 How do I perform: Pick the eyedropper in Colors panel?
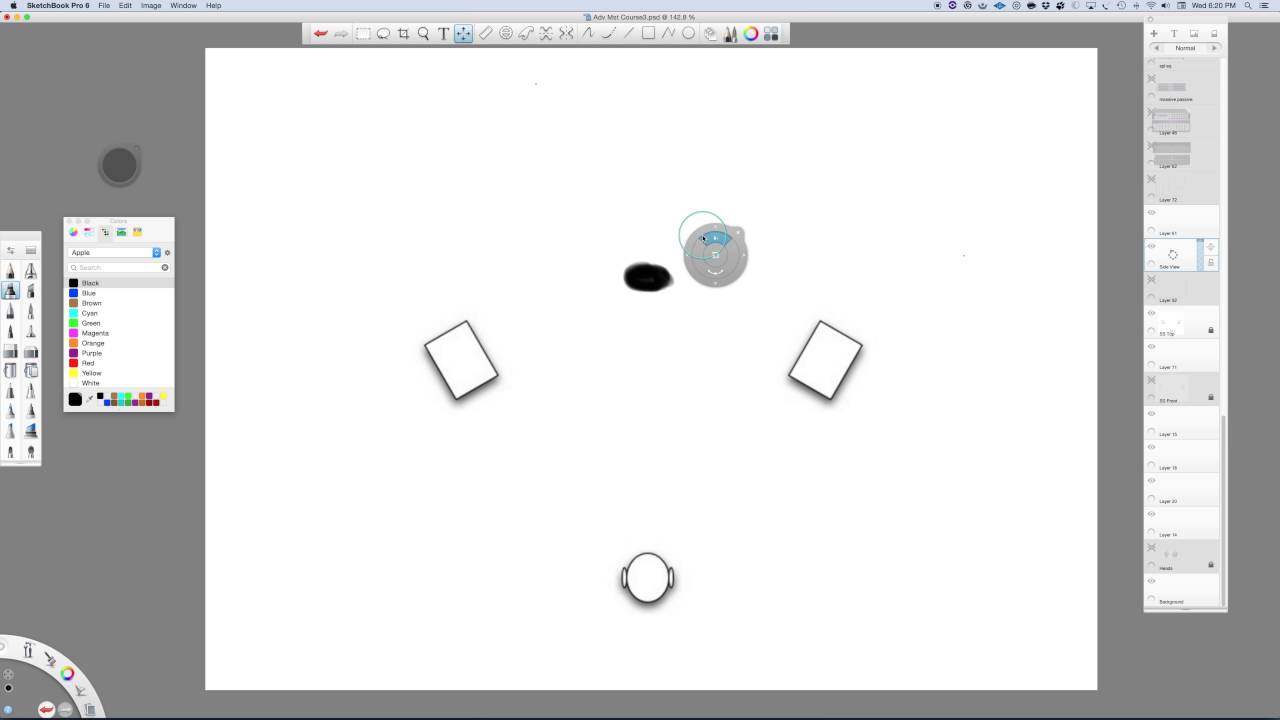point(90,399)
